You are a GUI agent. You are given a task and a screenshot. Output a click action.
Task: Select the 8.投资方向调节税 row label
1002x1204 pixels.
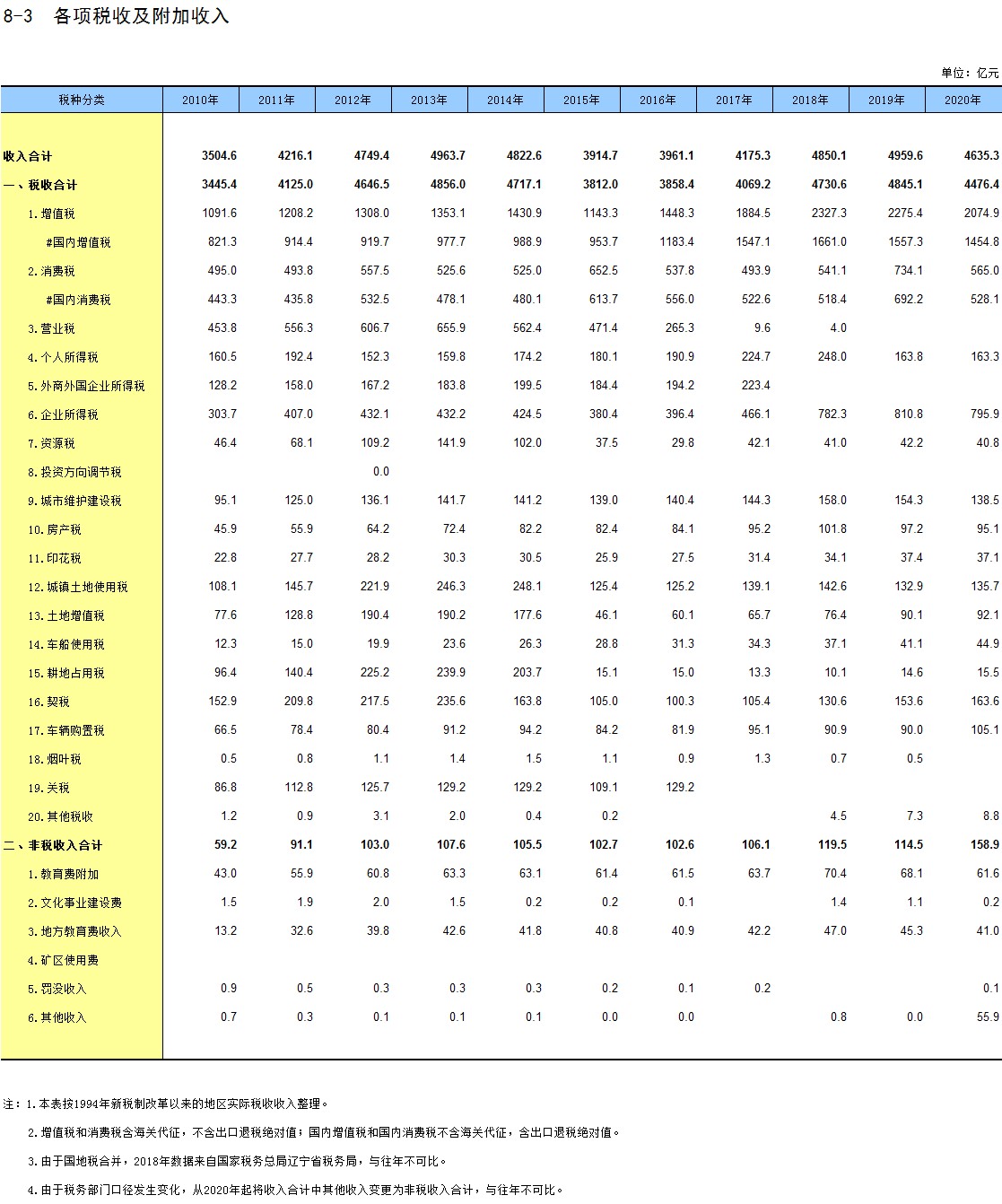74,472
